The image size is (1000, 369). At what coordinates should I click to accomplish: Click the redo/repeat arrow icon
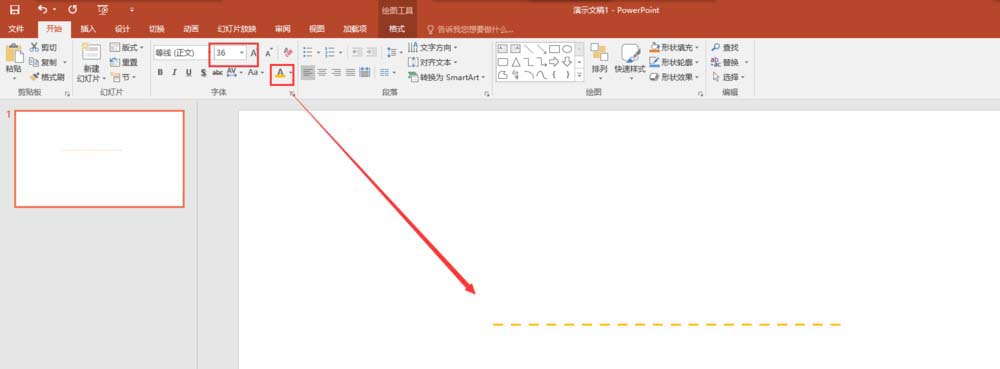(x=72, y=10)
